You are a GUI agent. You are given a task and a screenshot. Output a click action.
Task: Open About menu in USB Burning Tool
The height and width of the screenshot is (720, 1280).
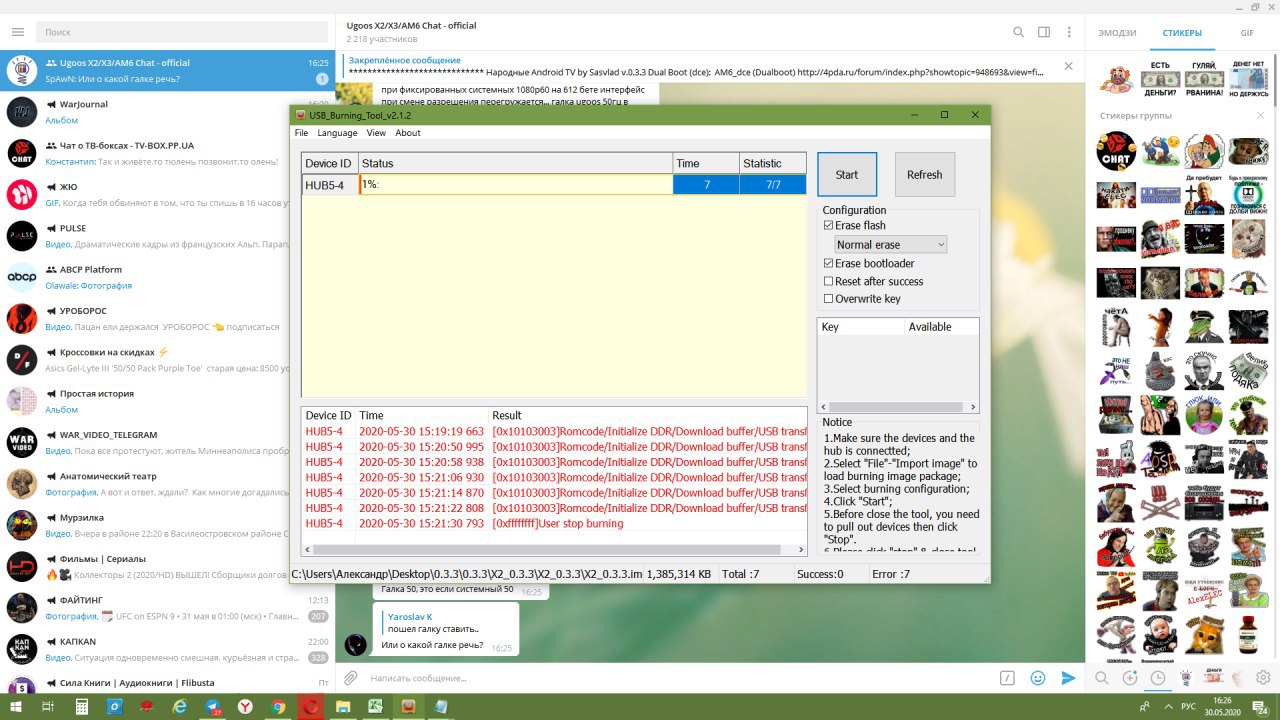(x=408, y=133)
